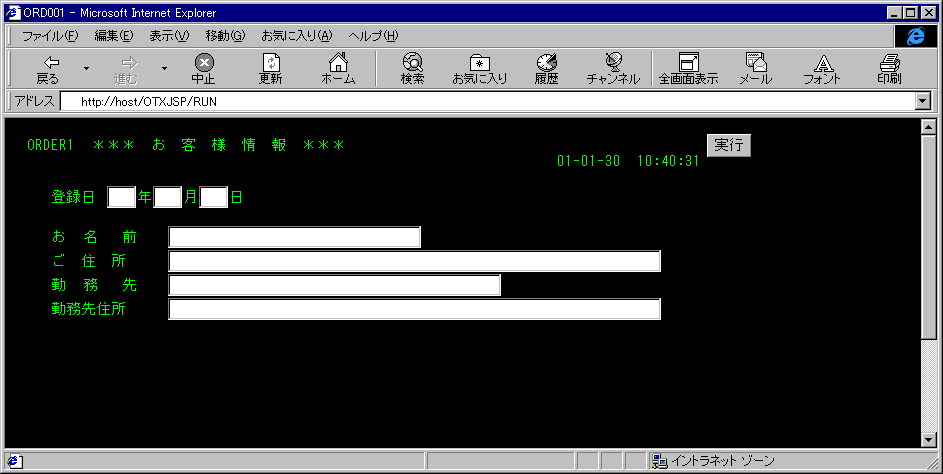Open the メール mail toolbar icon

[x=755, y=69]
